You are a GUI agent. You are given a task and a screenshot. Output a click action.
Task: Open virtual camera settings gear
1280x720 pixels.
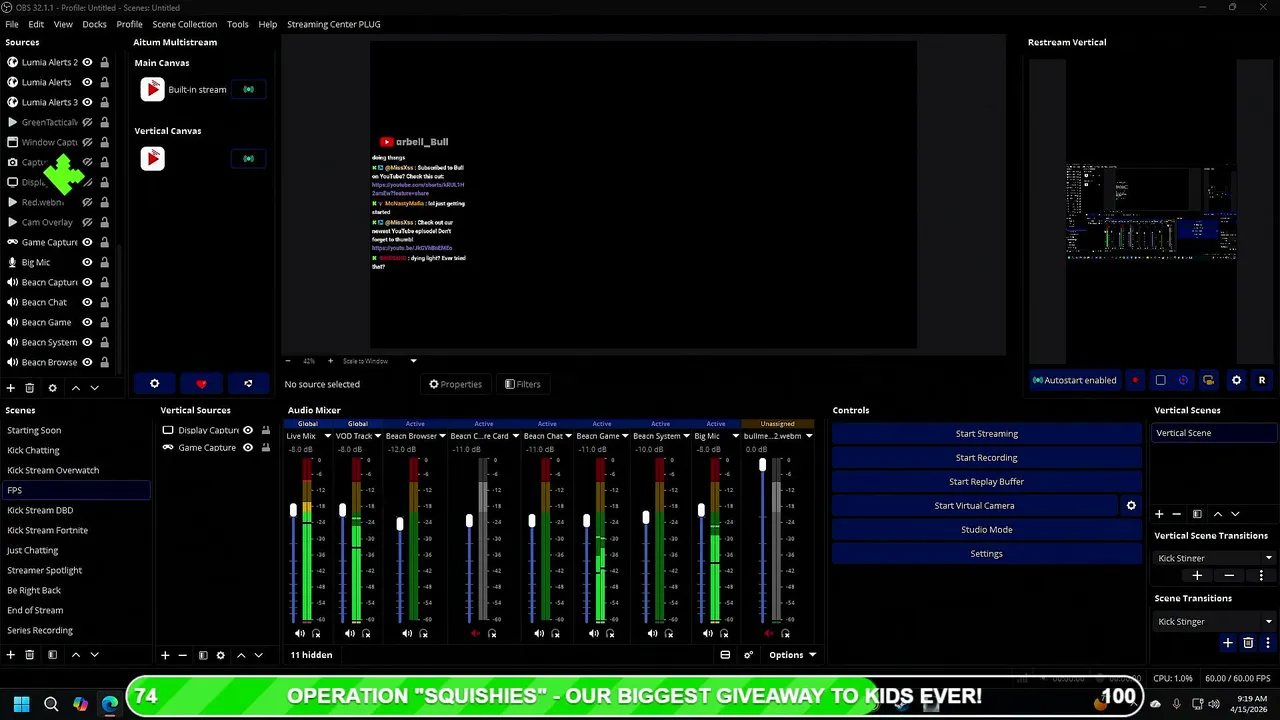pos(1131,506)
